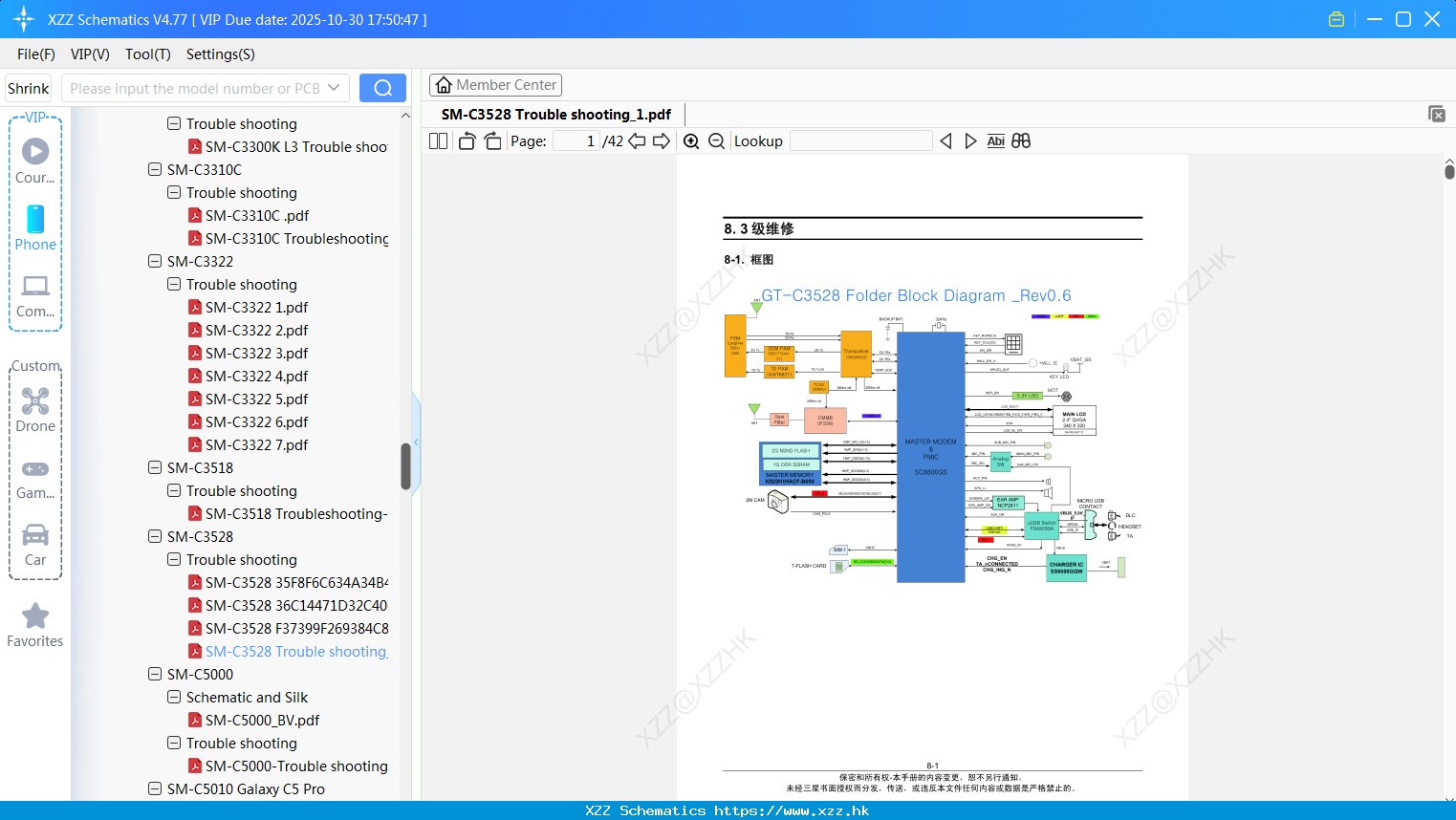Click the detach window icon at top right
Image resolution: width=1456 pixels, height=820 pixels.
1437,114
